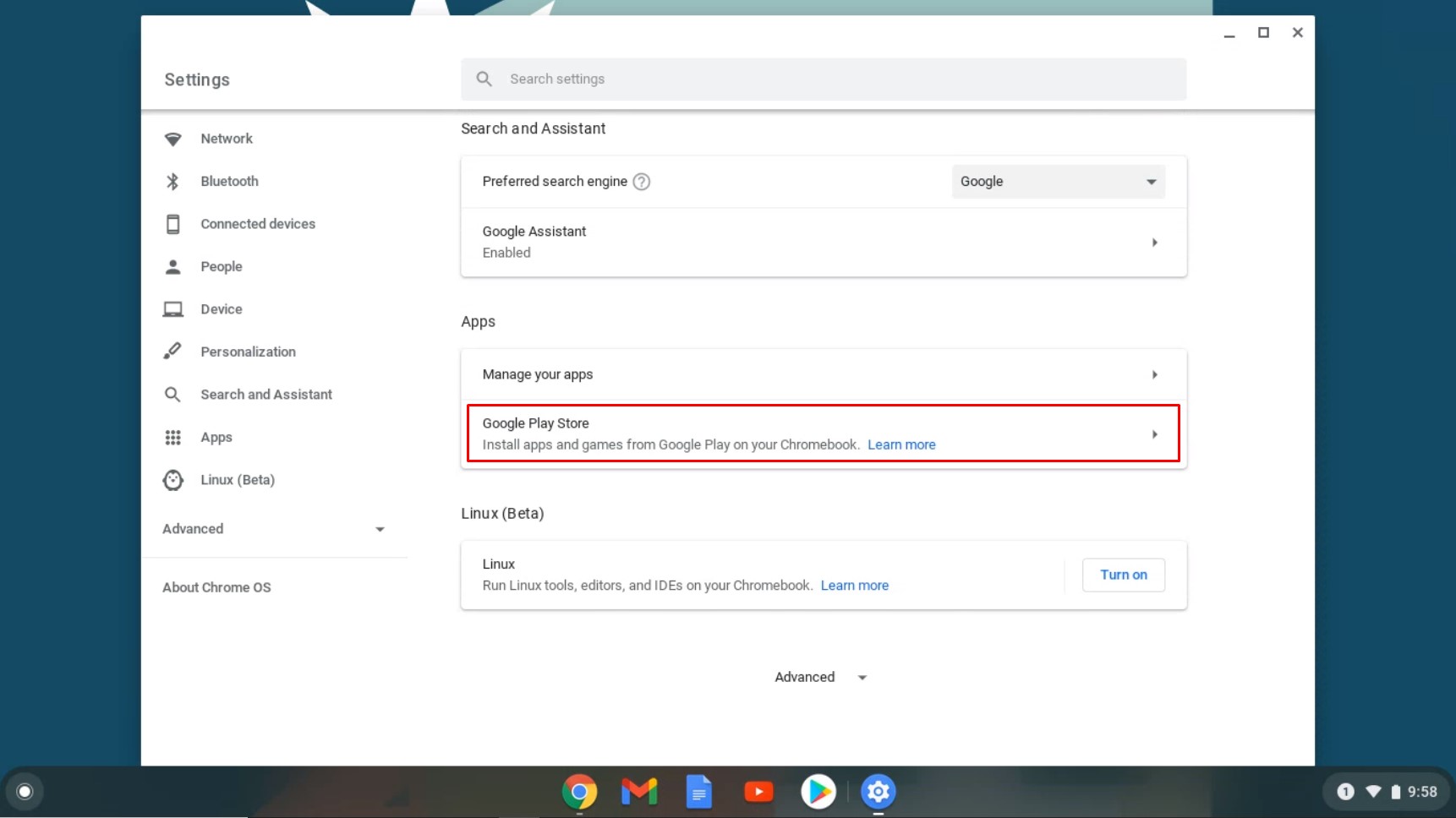This screenshot has width=1456, height=818.
Task: Open Google Play Store row arrow
Action: [1154, 434]
